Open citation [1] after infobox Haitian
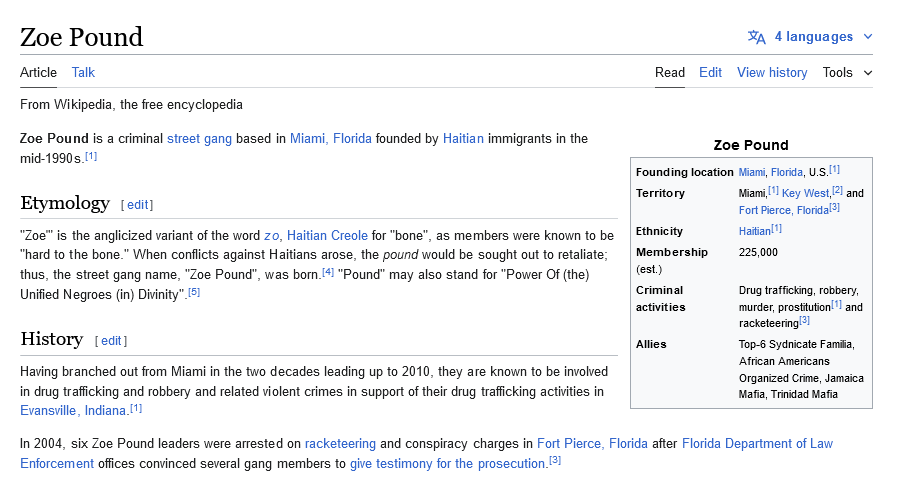 pos(776,228)
